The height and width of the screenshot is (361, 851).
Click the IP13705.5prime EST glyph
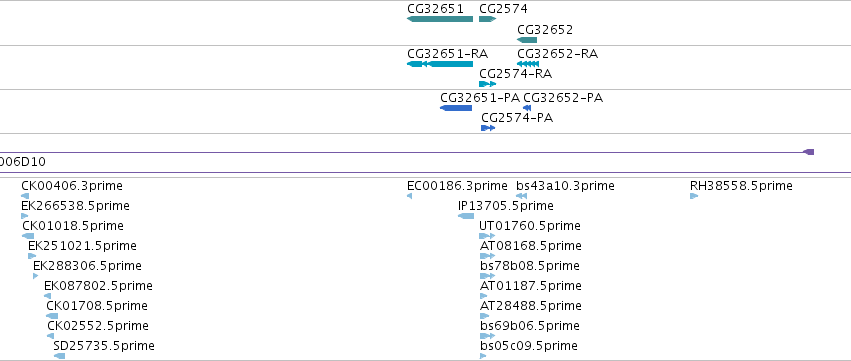point(466,216)
